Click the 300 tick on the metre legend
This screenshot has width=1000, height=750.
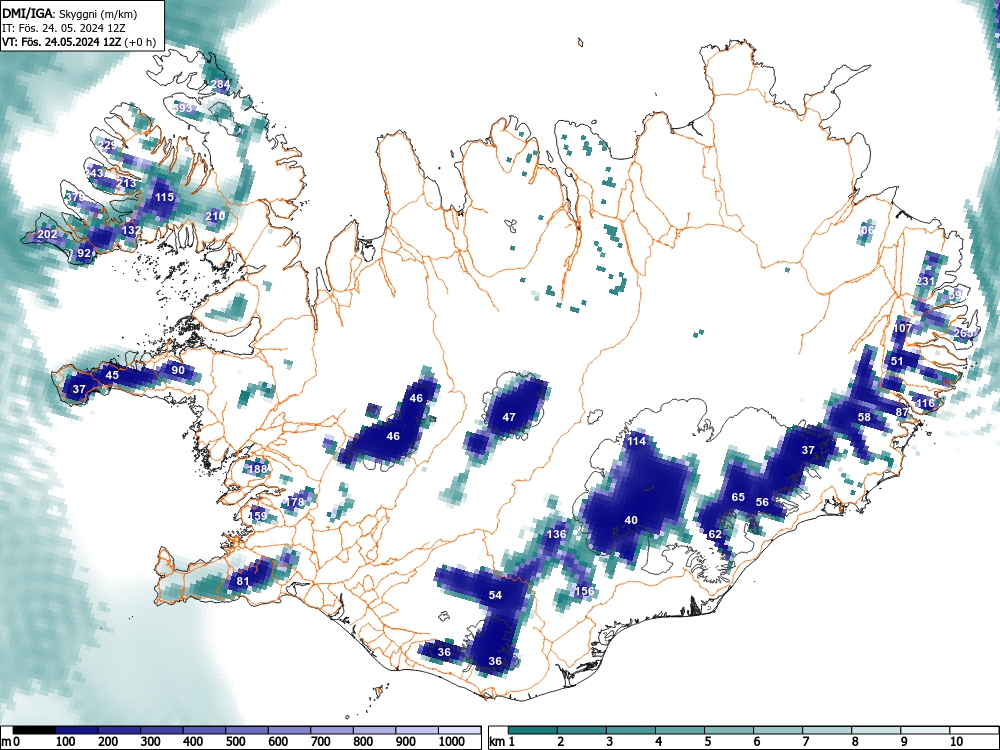point(151,742)
